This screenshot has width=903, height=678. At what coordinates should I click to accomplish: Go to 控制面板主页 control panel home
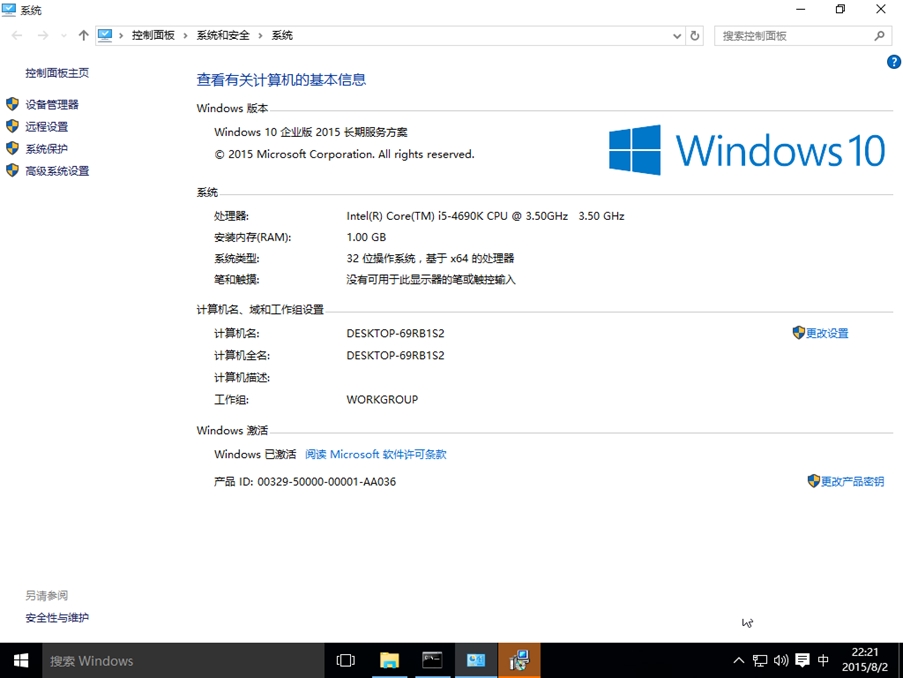(x=57, y=73)
